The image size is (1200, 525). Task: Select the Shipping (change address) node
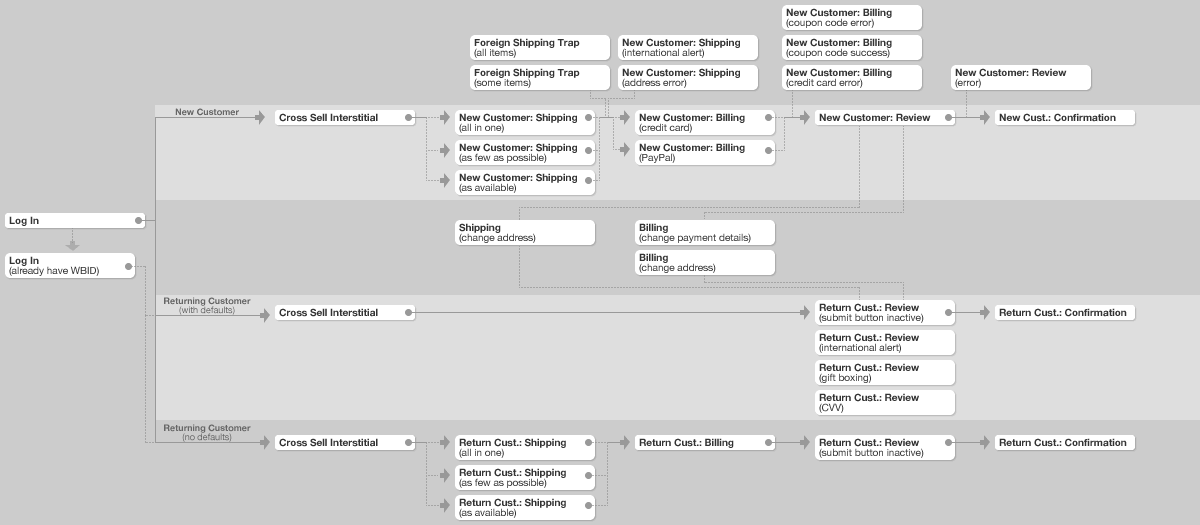click(525, 232)
